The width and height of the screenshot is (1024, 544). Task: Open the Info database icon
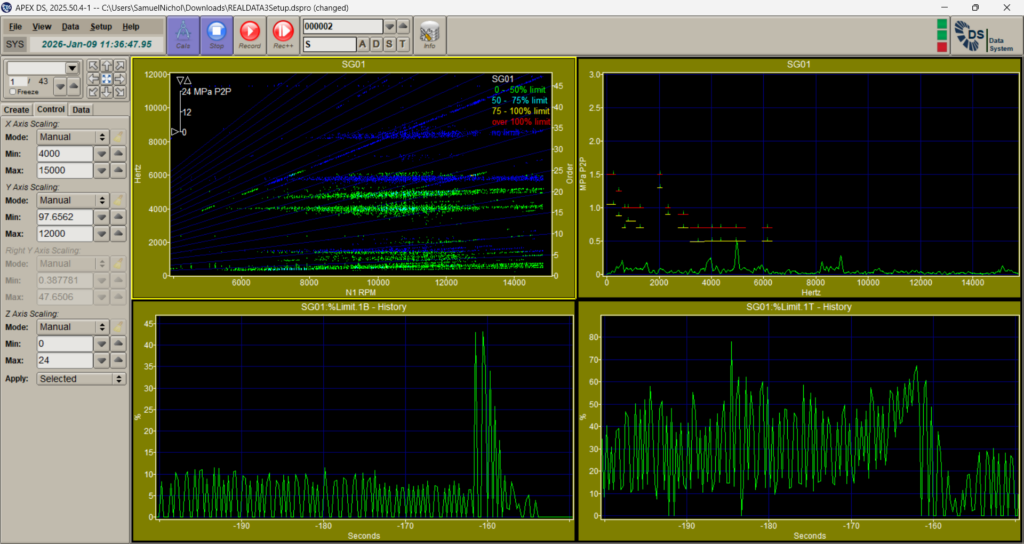(x=429, y=35)
